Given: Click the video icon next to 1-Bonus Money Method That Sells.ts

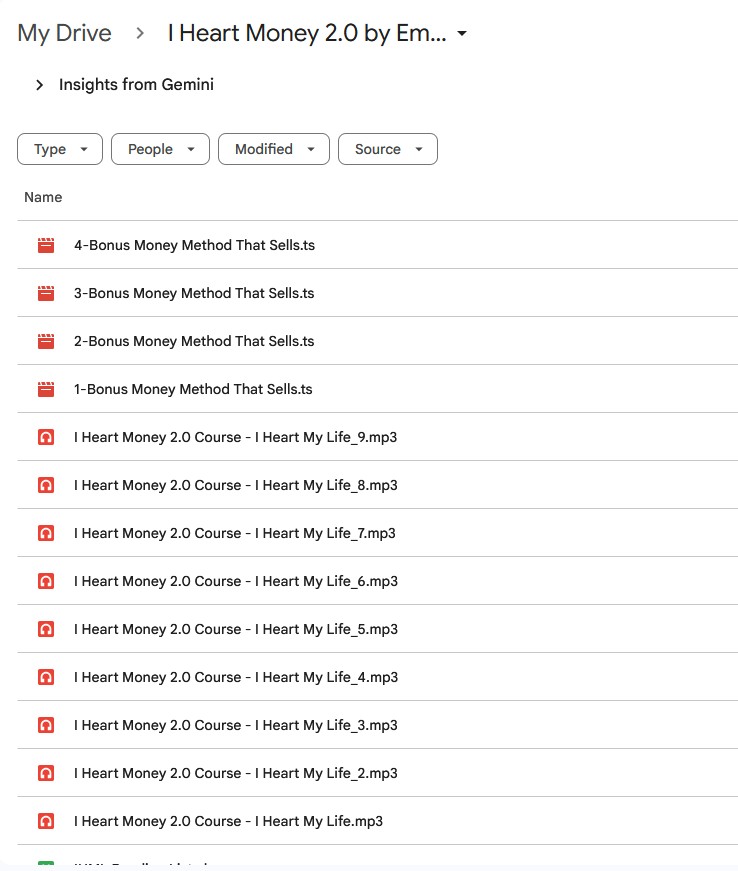Looking at the screenshot, I should [44, 389].
